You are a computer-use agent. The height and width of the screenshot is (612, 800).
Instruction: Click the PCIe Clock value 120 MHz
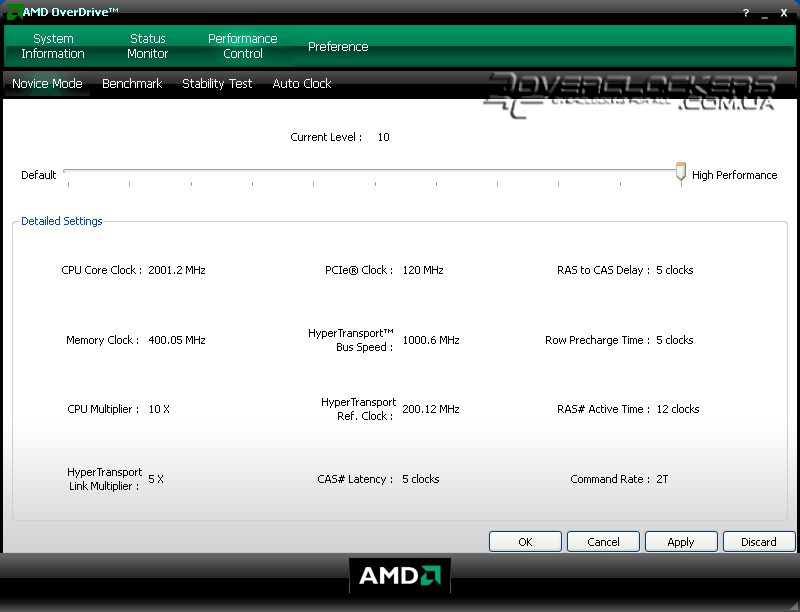tap(422, 270)
